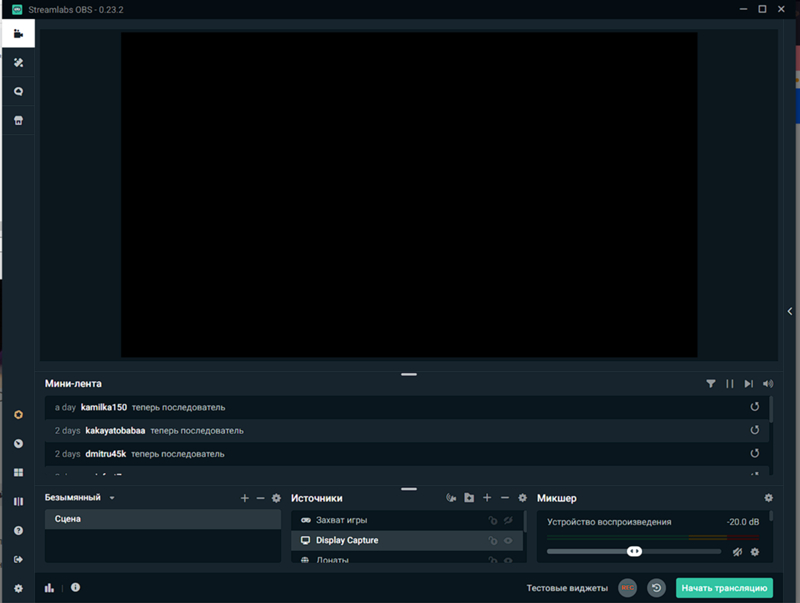800x603 pixels.
Task: Toggle the replay buffer button
Action: [x=657, y=588]
